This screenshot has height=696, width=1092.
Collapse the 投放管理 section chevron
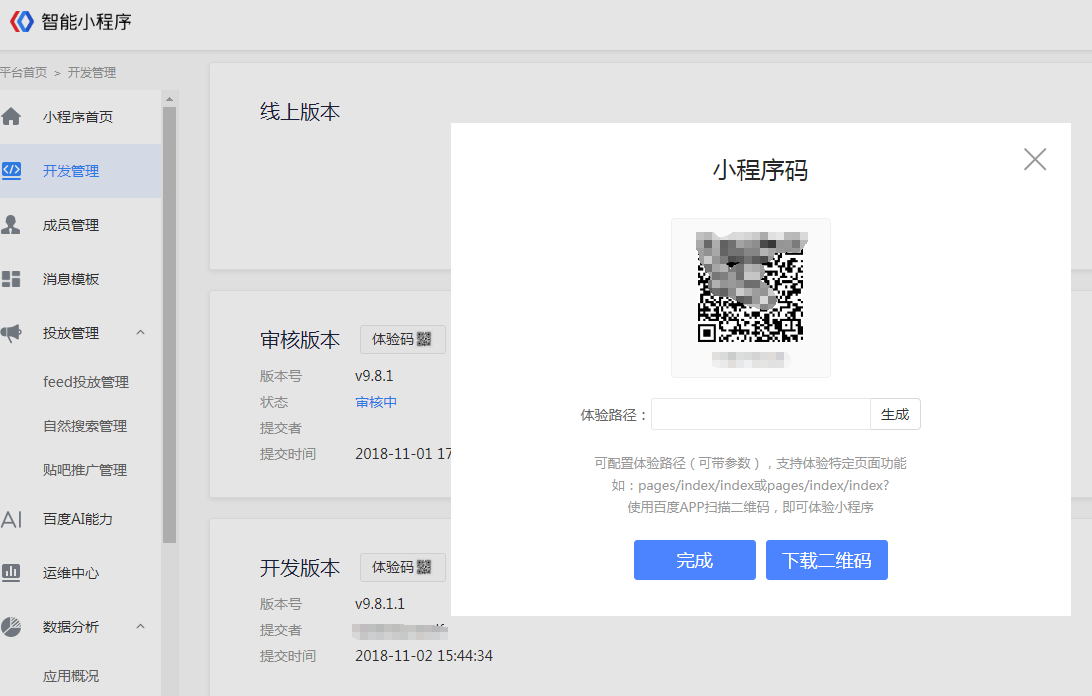(x=140, y=333)
